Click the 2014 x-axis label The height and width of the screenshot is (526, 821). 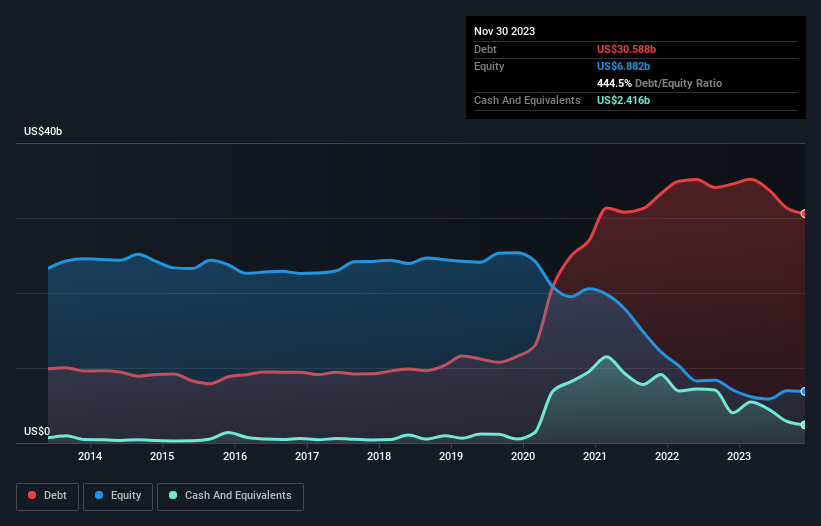(90, 456)
